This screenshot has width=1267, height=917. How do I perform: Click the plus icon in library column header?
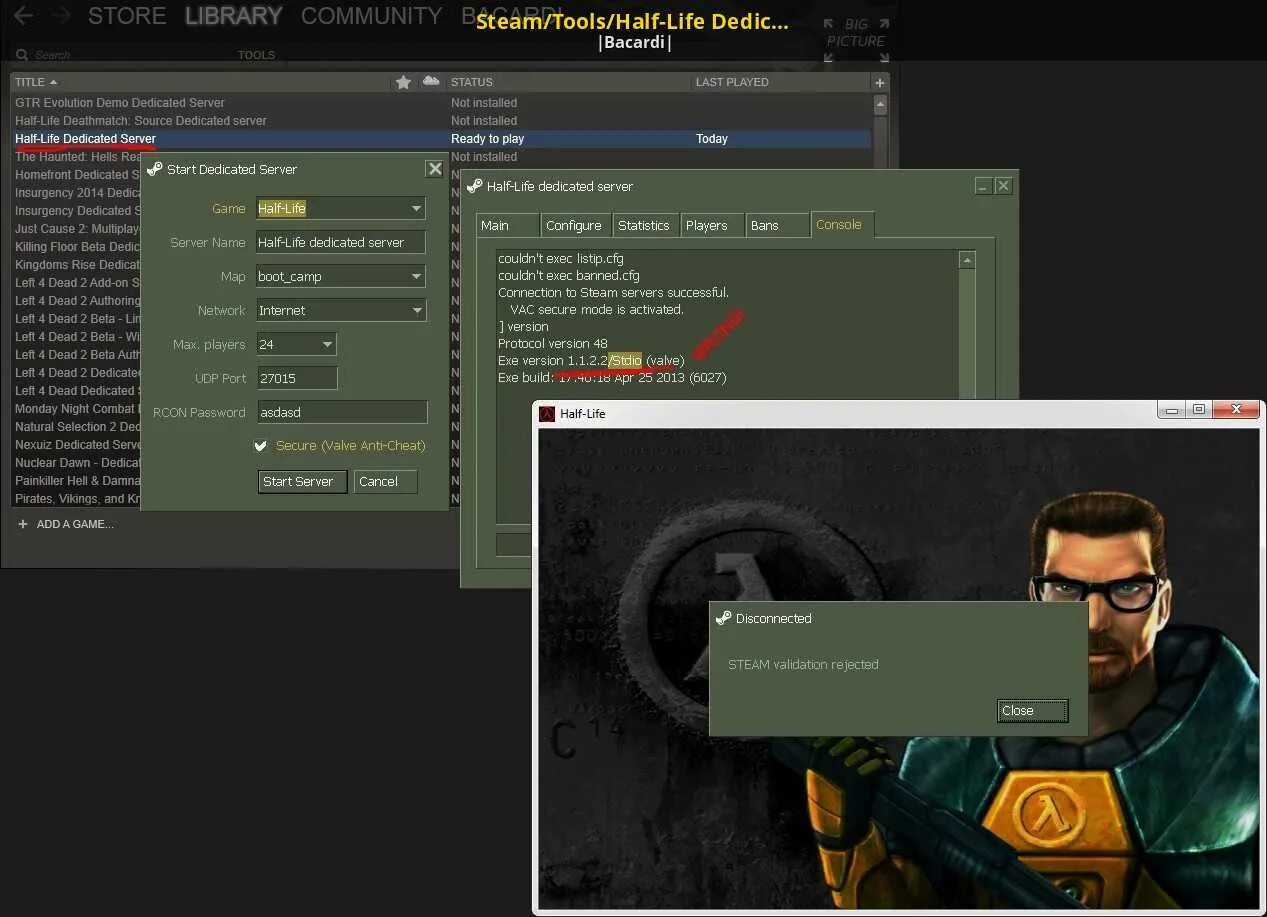pos(880,82)
